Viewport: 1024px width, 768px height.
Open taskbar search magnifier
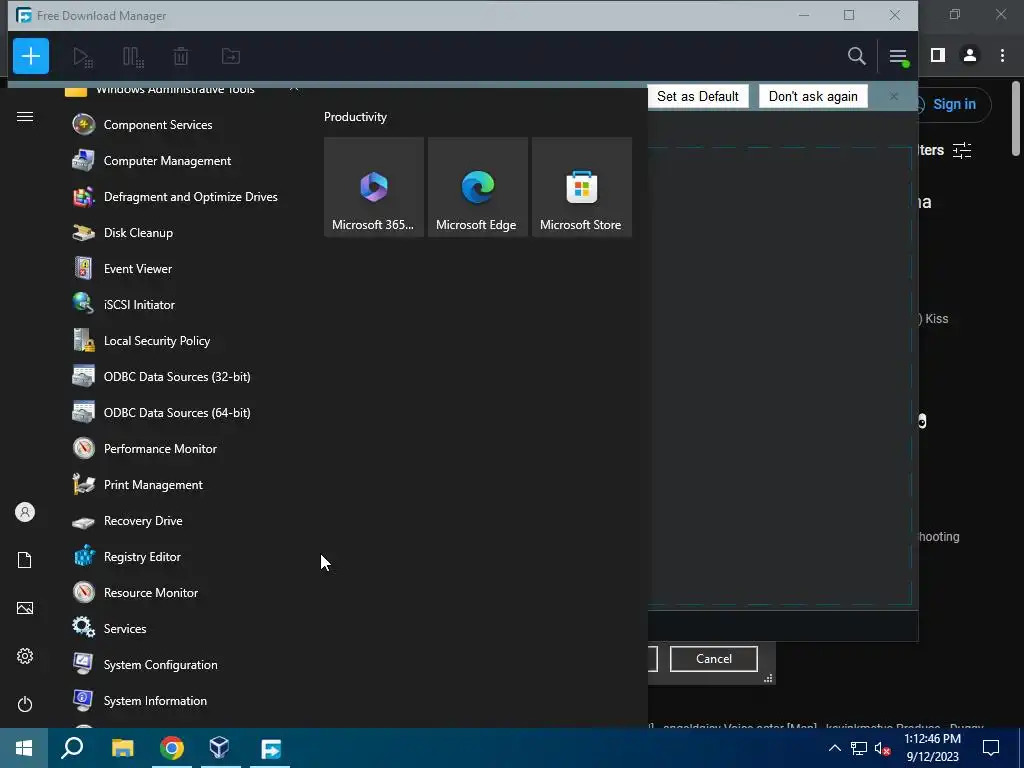72,748
